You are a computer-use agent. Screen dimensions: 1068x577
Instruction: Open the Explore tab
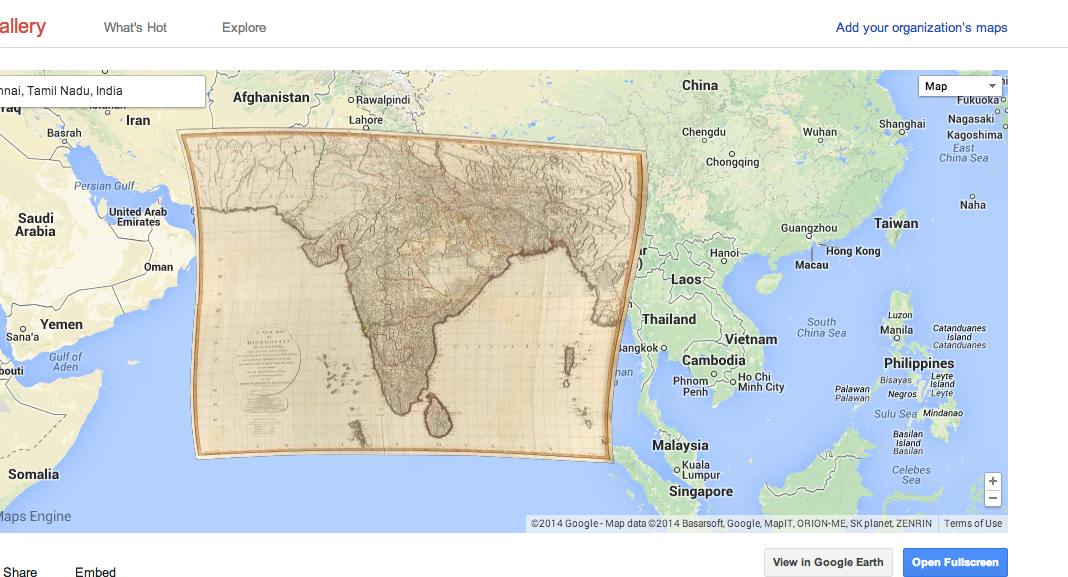tap(244, 27)
